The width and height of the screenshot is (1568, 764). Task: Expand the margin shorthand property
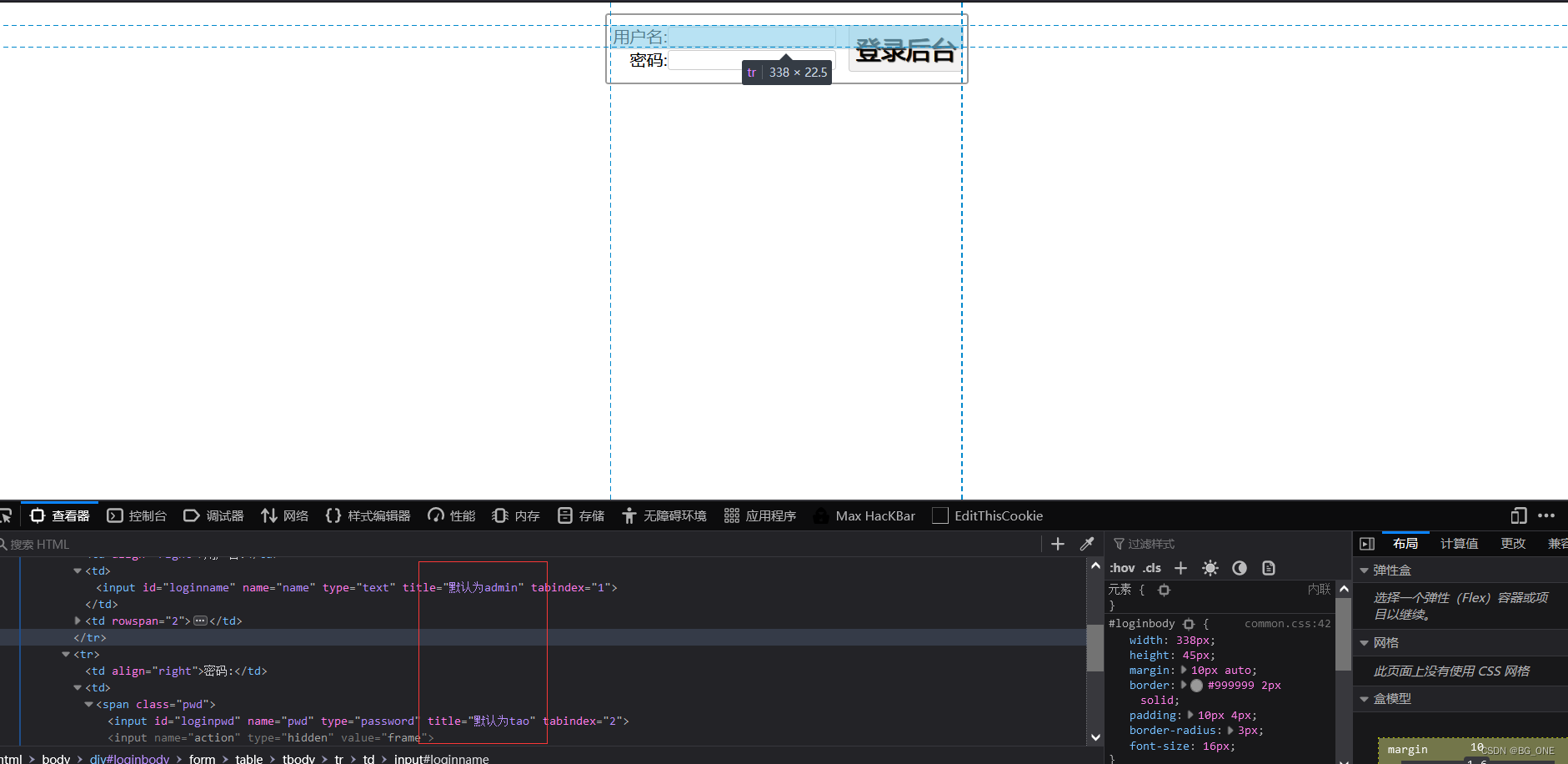tap(1185, 670)
